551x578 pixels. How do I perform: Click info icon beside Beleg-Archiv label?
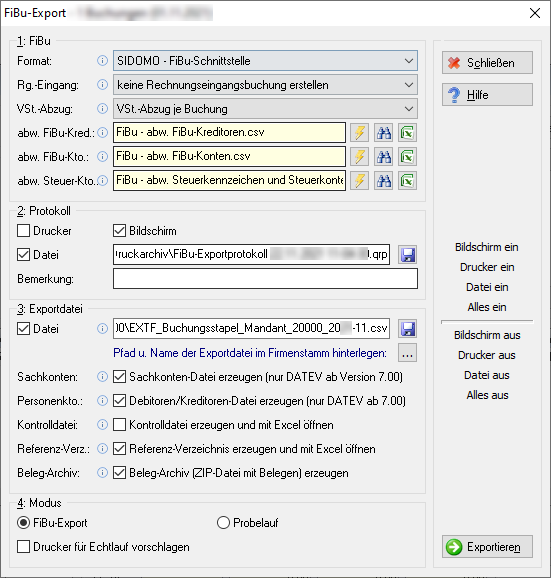102,473
